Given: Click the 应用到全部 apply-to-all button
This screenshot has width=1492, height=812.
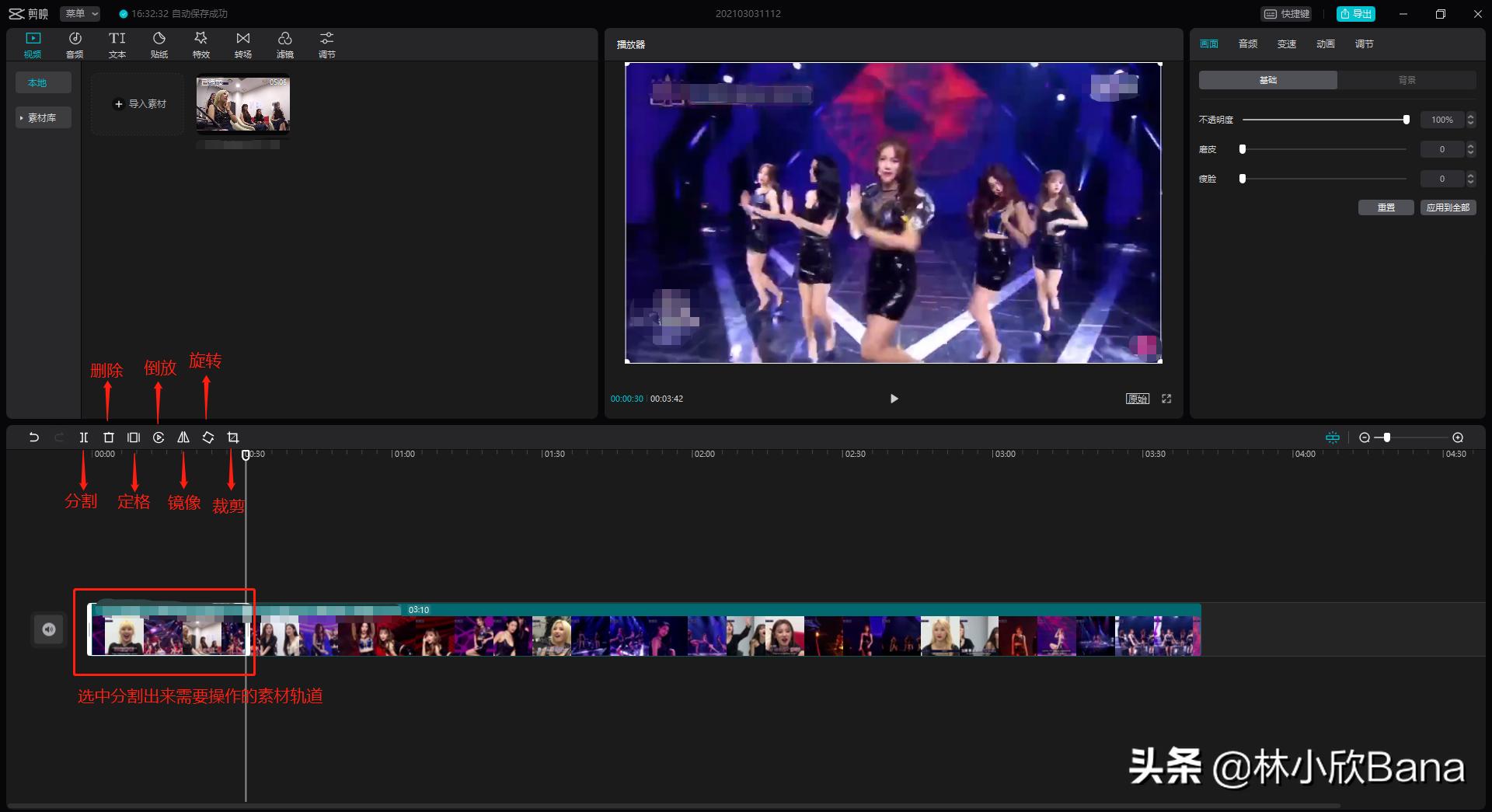Looking at the screenshot, I should click(1448, 207).
